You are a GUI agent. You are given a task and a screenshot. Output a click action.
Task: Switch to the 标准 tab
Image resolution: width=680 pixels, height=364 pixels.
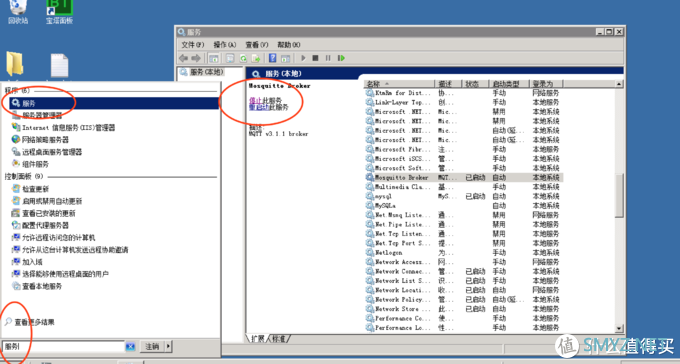point(279,338)
